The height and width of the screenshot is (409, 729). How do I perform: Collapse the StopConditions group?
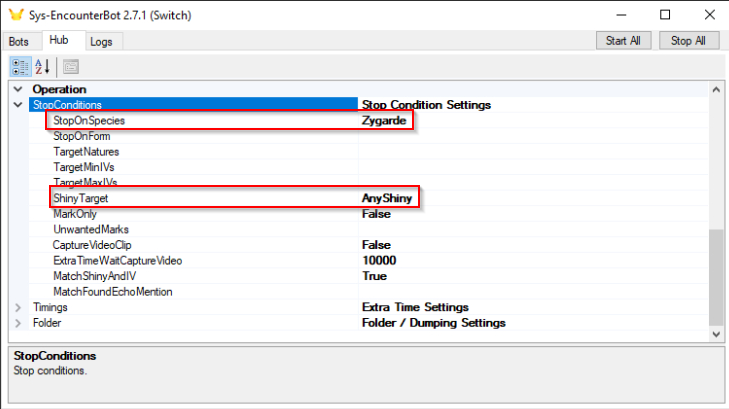pyautogui.click(x=17, y=105)
